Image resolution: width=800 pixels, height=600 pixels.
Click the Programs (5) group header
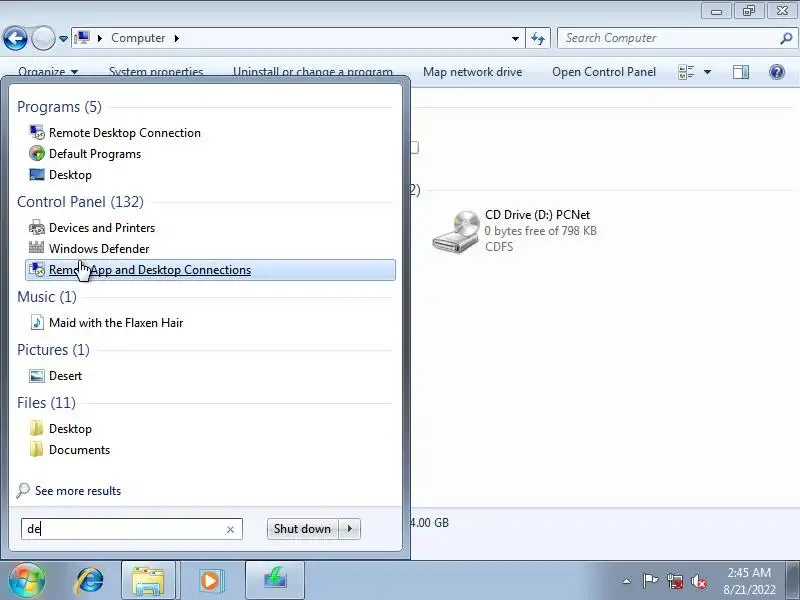tap(59, 107)
